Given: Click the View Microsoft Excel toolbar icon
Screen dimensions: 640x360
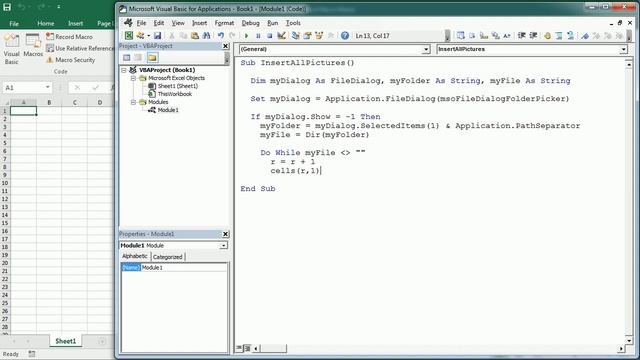Looking at the screenshot, I should pyautogui.click(x=129, y=36).
